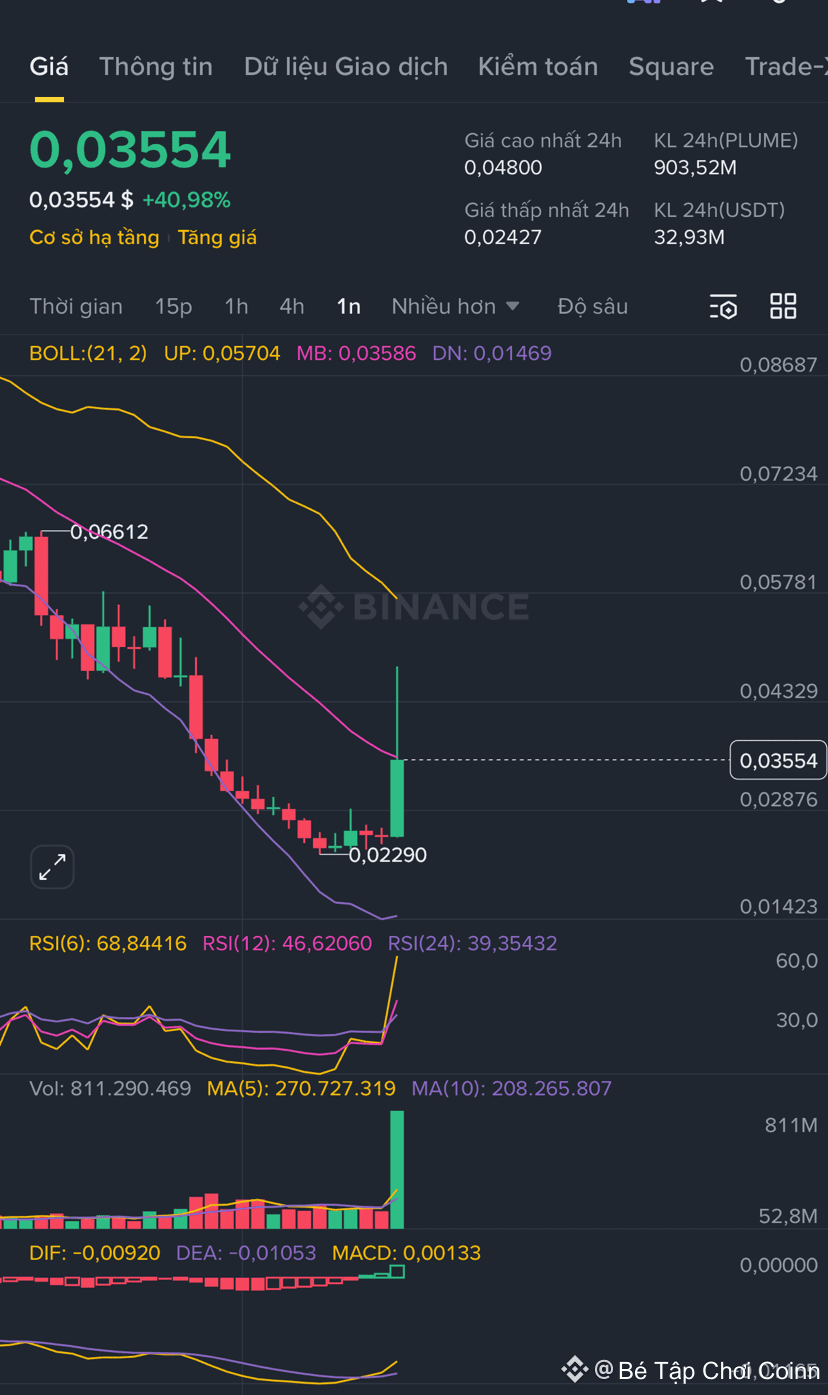Open the Square tab
The image size is (828, 1395).
coord(671,67)
